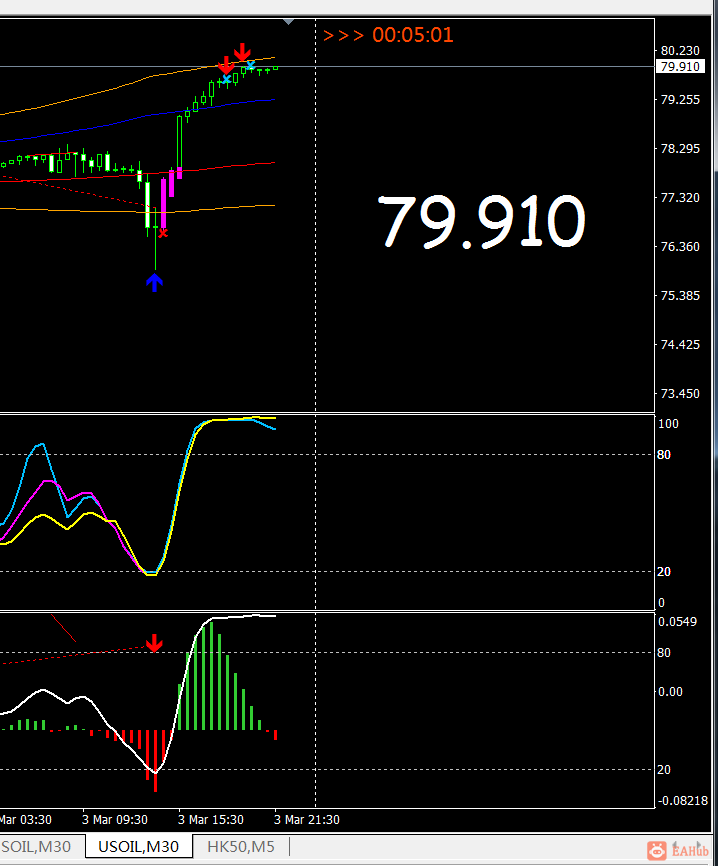Viewport: 718px width, 866px height.
Task: Click the 3 Mar 21:30 time label
Action: [307, 820]
